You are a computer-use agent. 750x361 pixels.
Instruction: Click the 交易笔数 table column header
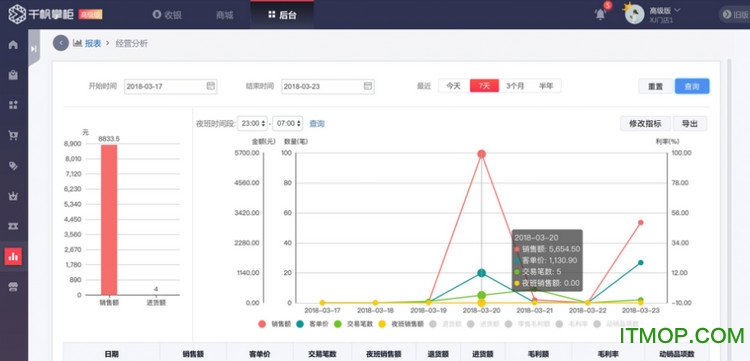tap(322, 354)
